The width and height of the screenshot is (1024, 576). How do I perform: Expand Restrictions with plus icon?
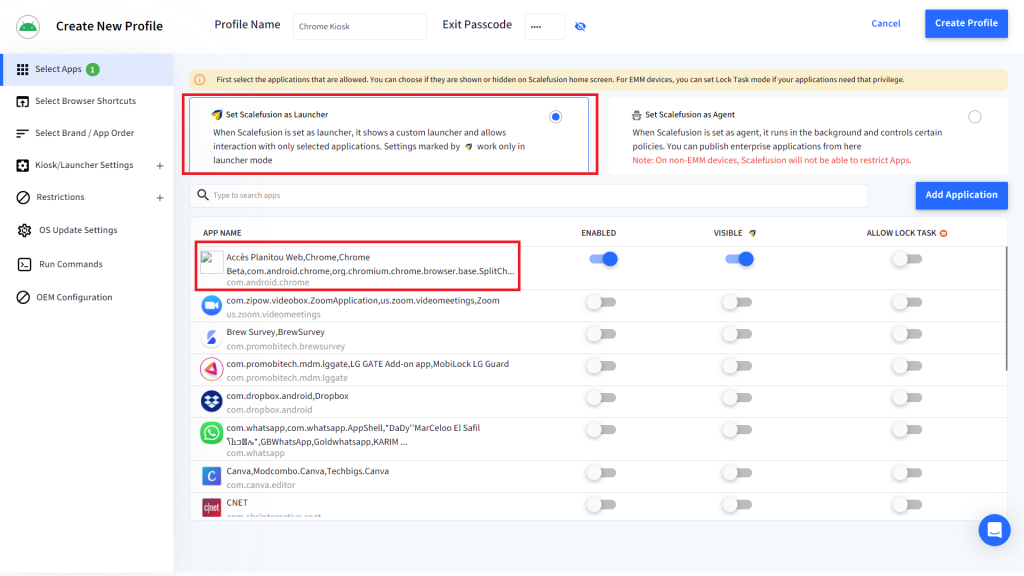pos(159,198)
